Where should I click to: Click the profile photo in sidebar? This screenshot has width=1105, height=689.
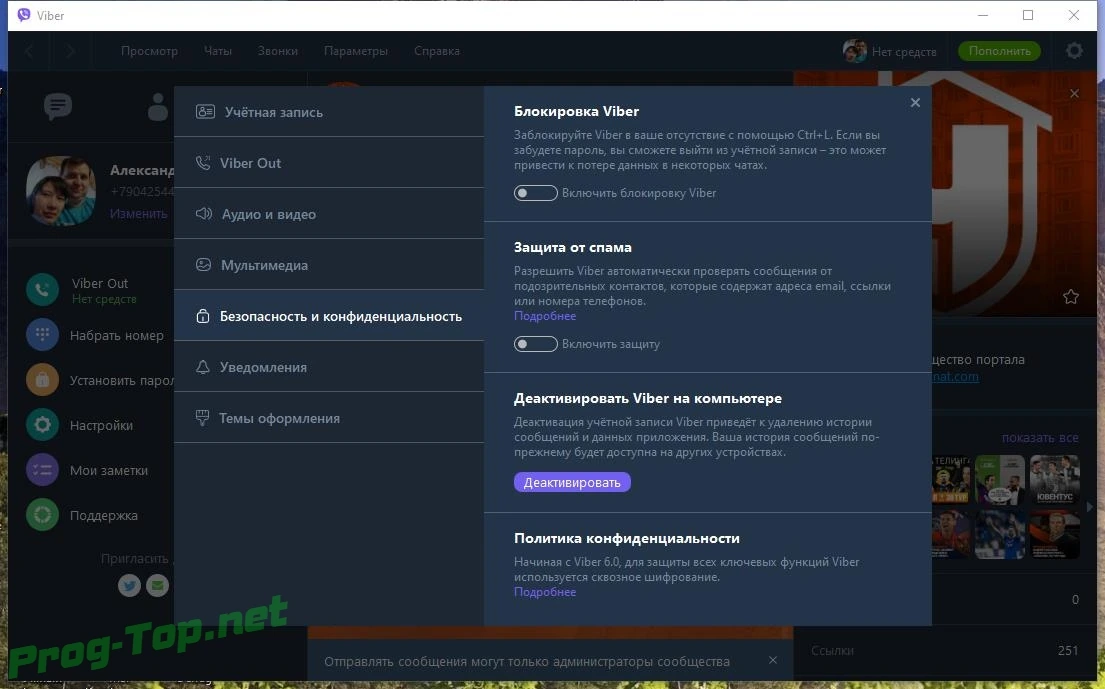[x=61, y=191]
